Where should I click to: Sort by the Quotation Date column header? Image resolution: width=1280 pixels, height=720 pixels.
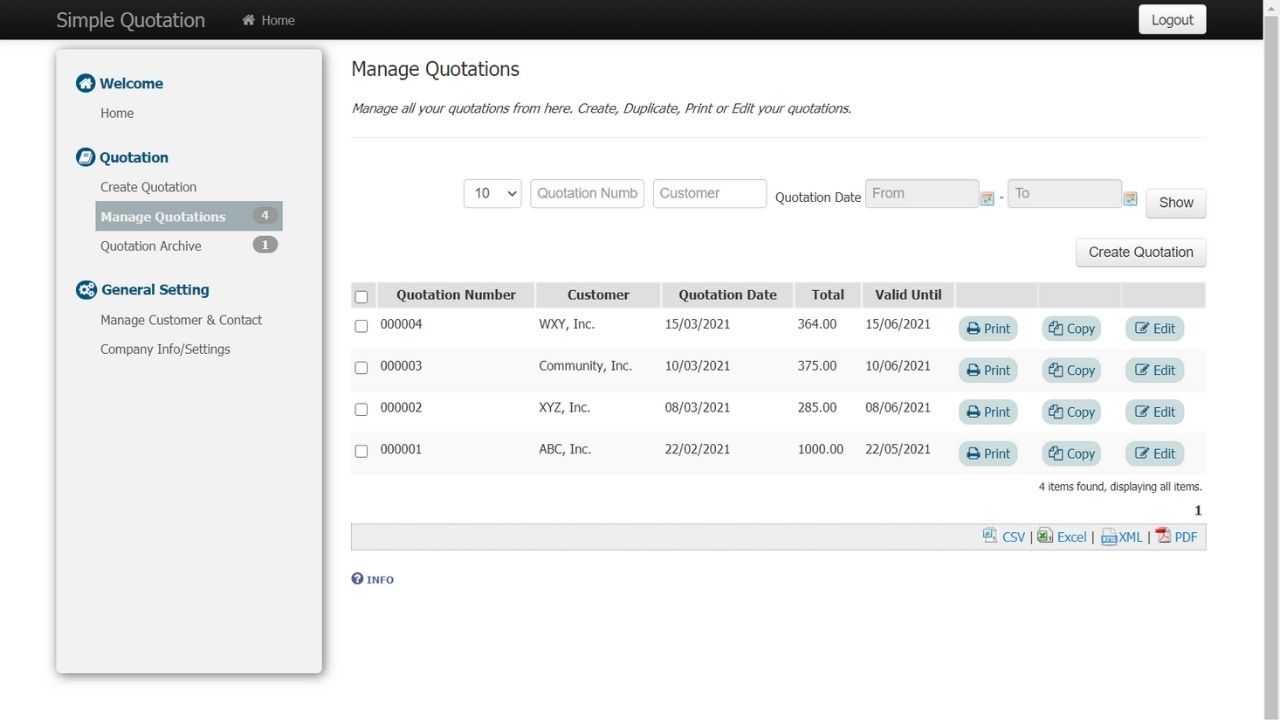click(727, 295)
